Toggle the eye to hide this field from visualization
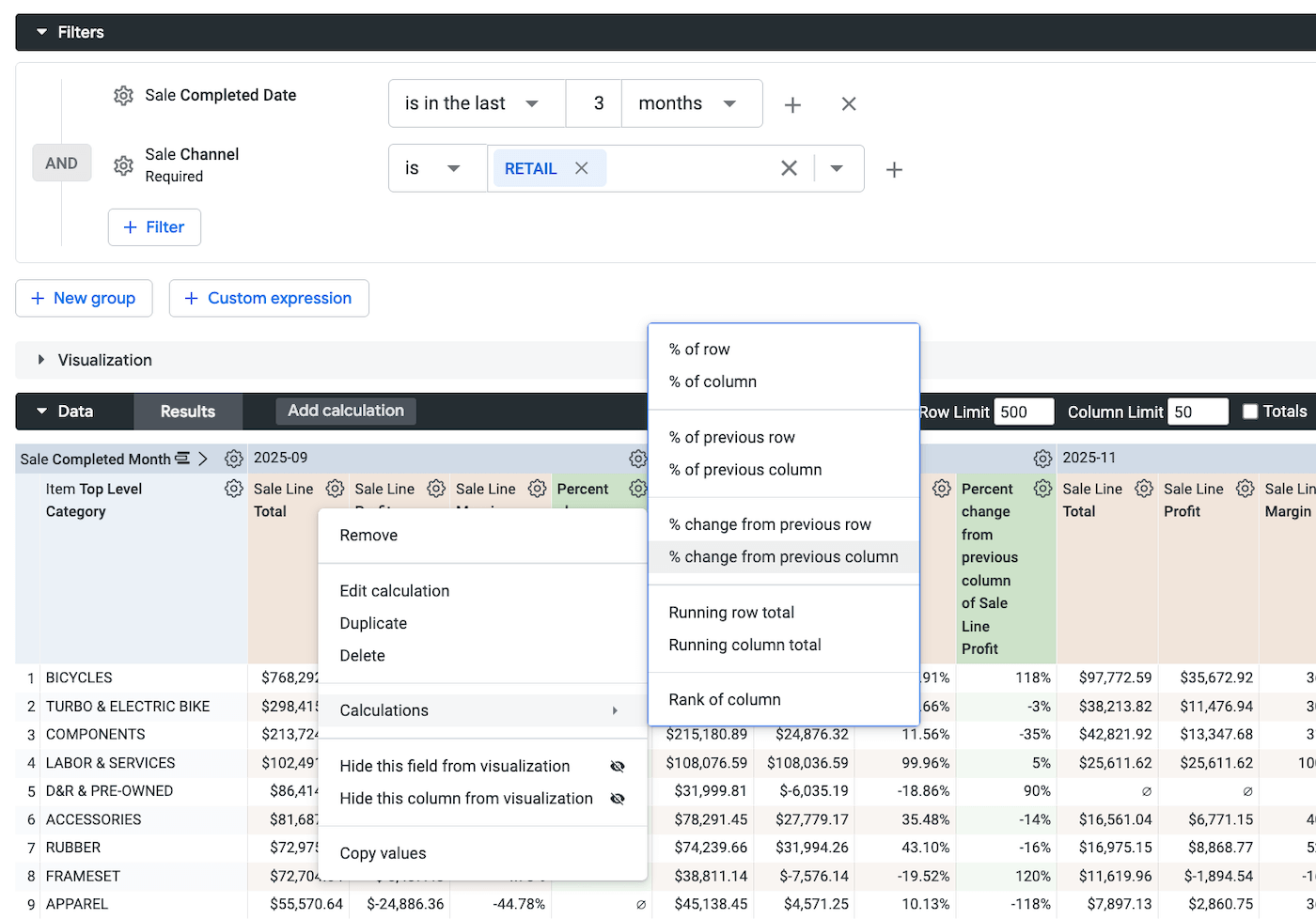1316x919 pixels. click(618, 766)
